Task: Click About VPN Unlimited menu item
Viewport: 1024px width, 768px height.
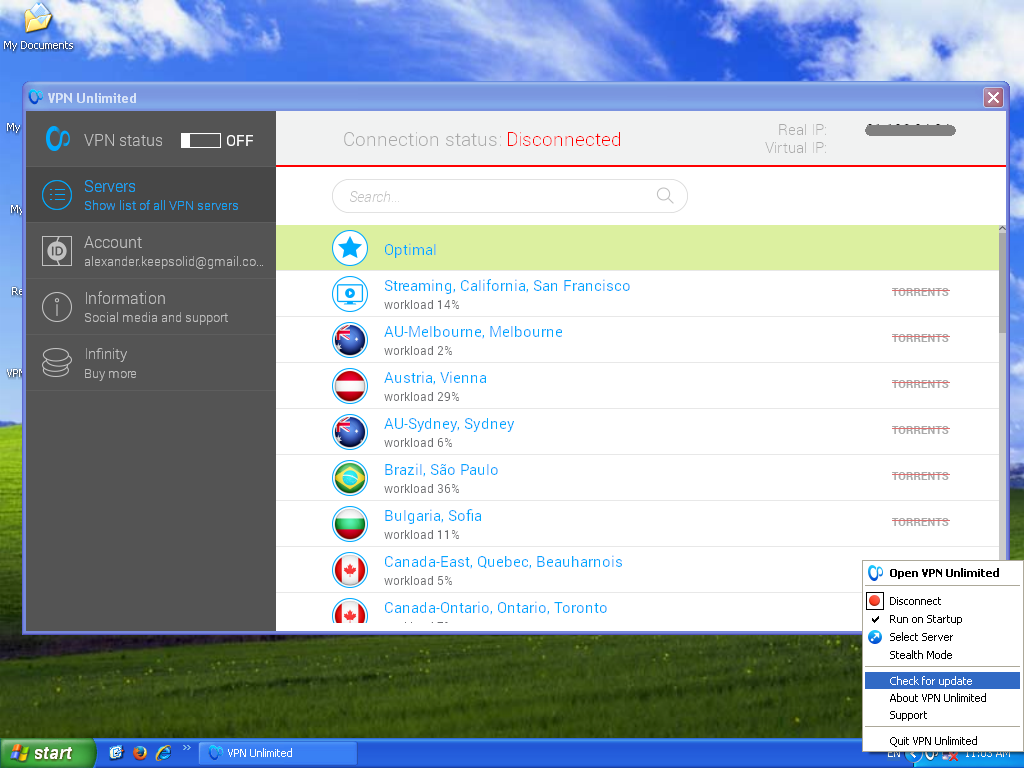Action: click(942, 697)
